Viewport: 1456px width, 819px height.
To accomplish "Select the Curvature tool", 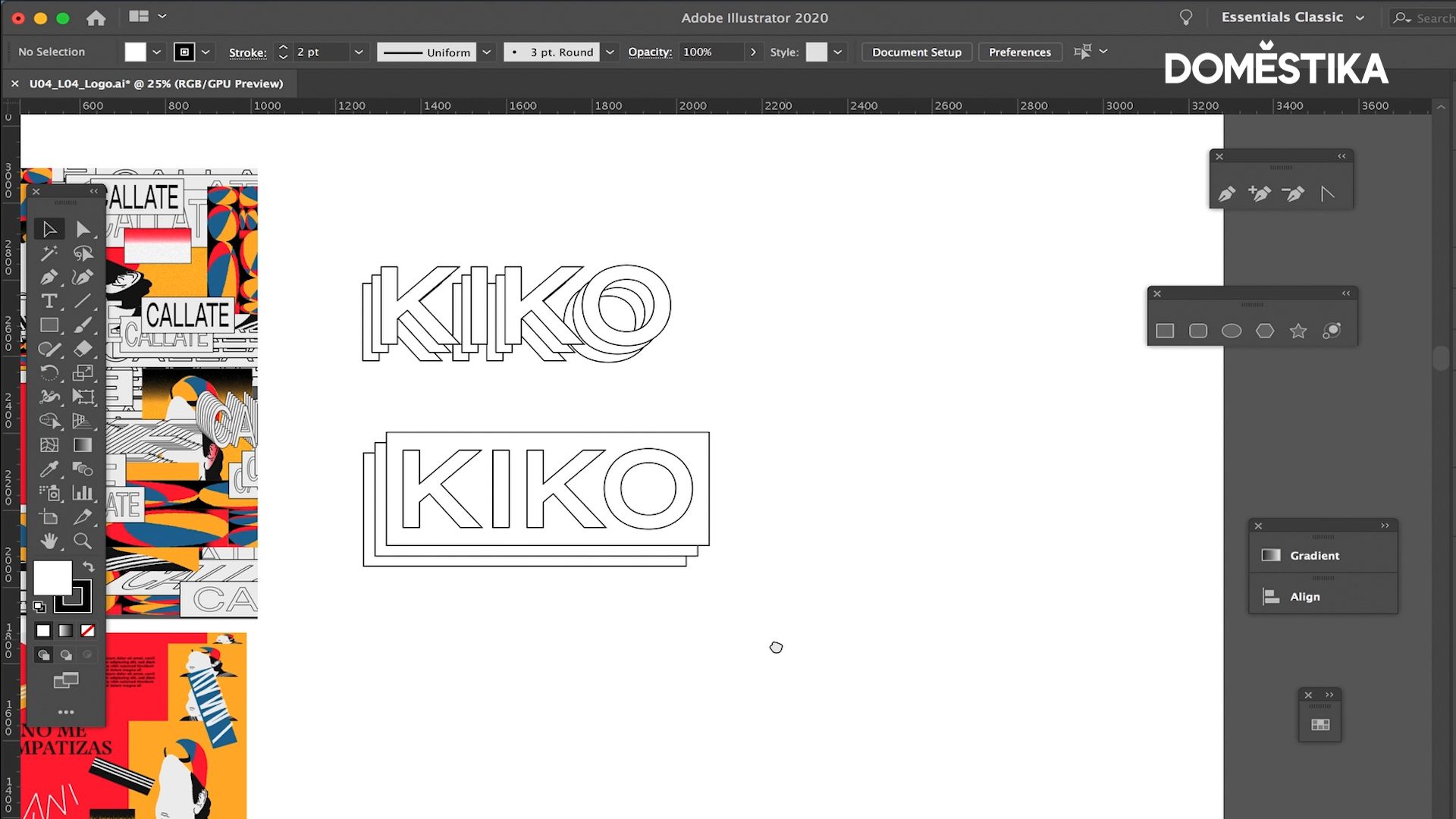I will point(83,278).
